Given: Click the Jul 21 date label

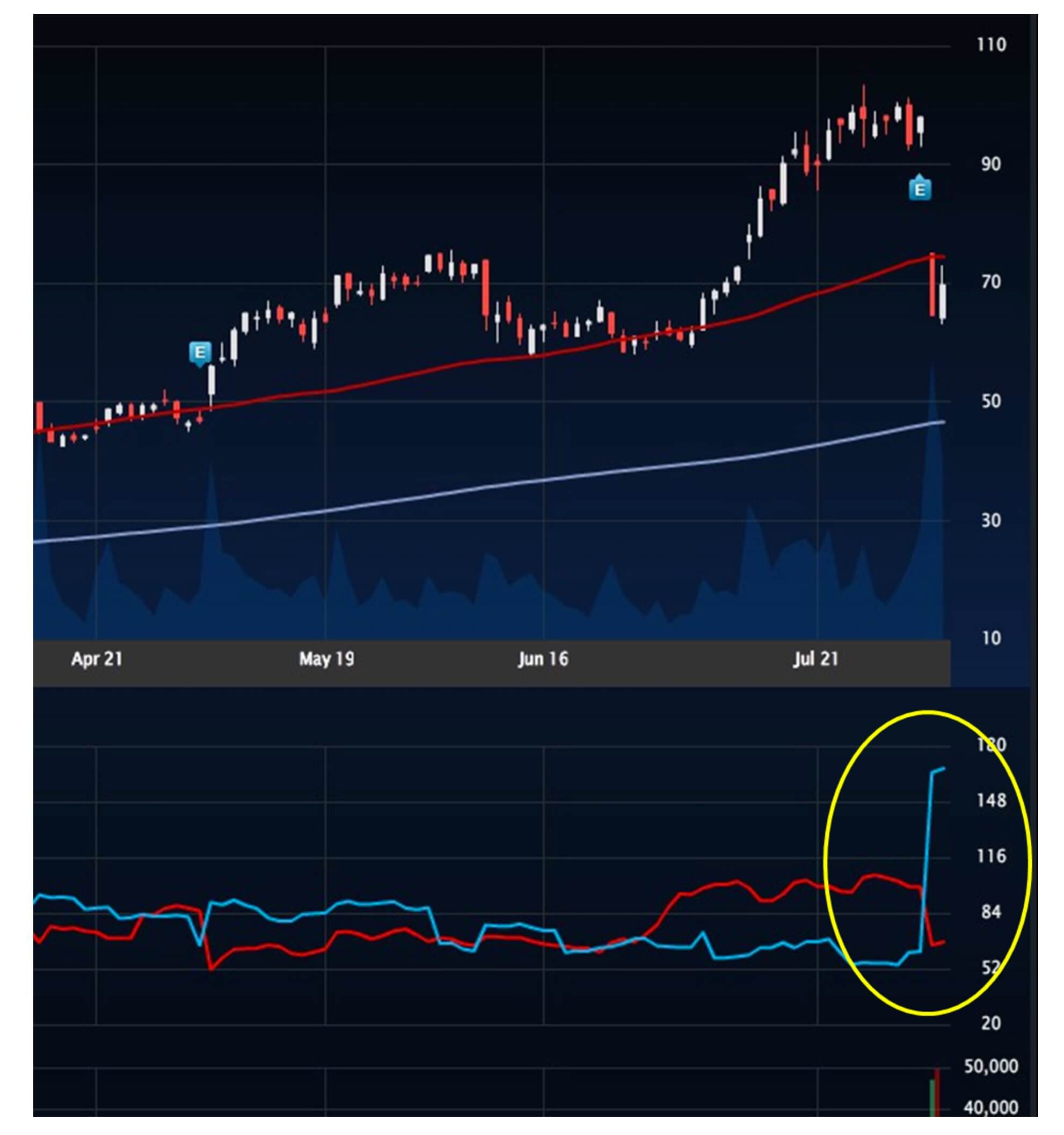Looking at the screenshot, I should (x=815, y=659).
